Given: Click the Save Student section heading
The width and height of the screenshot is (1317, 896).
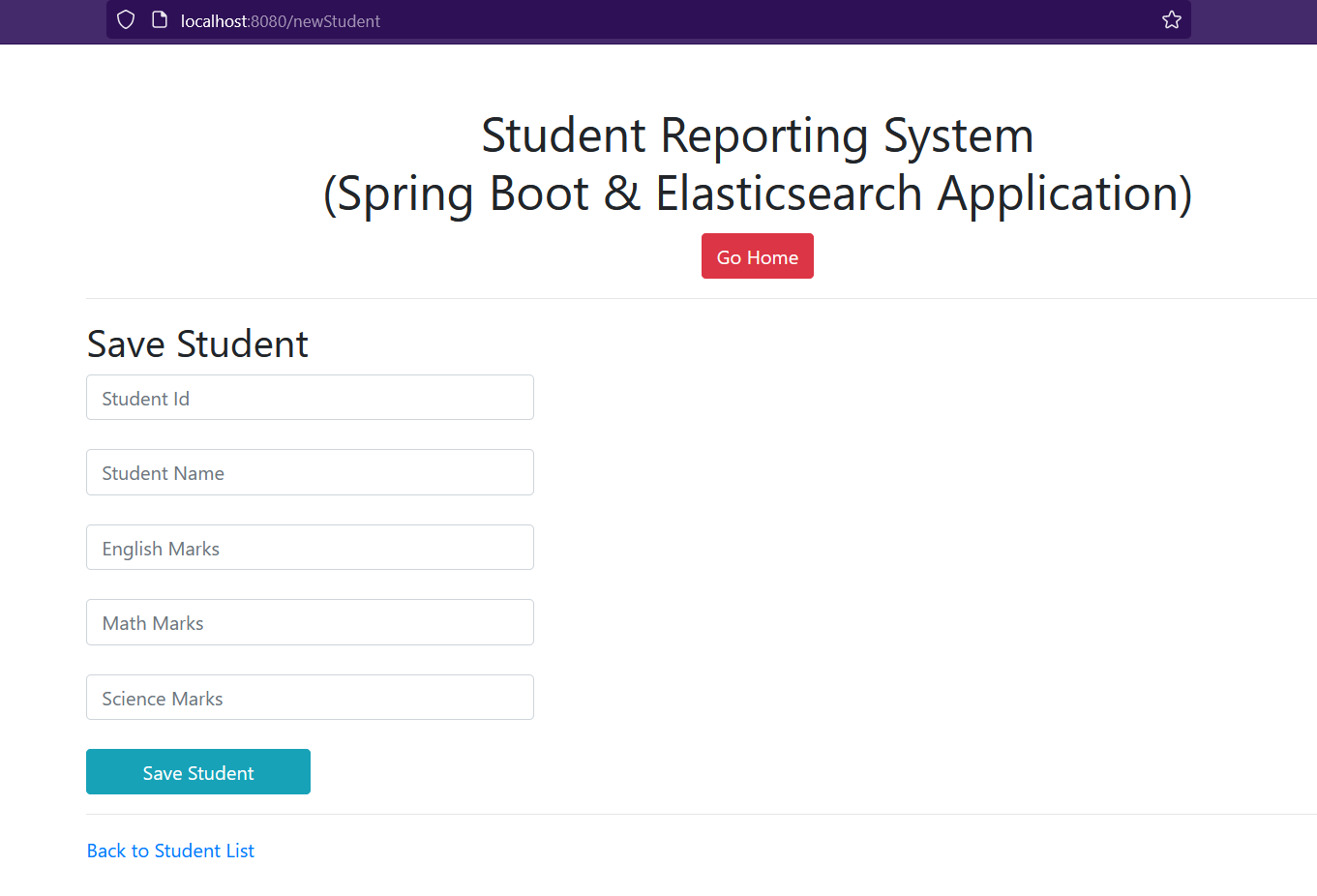Looking at the screenshot, I should pos(197,343).
